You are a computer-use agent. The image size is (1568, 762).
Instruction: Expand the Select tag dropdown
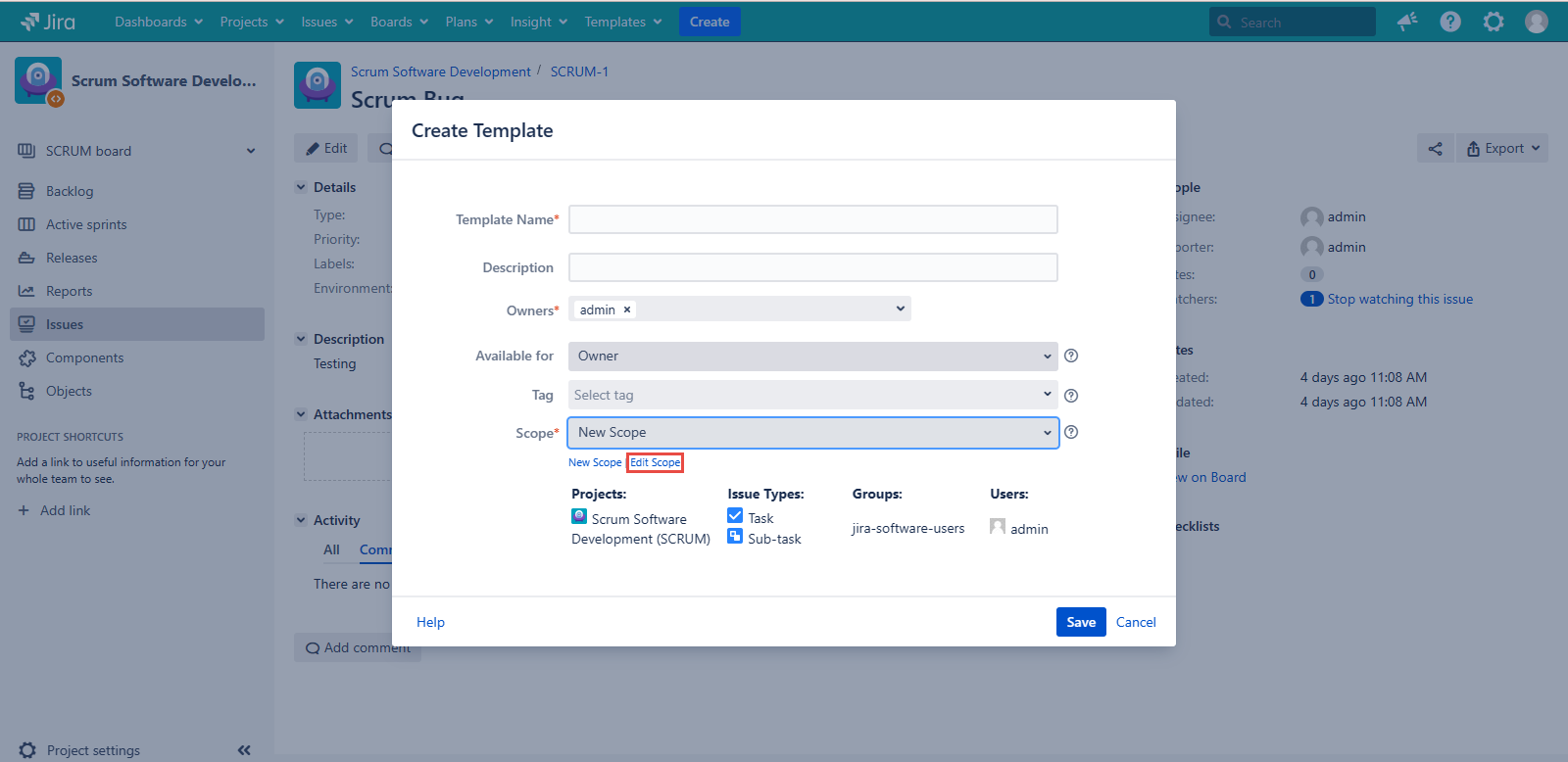[812, 396]
